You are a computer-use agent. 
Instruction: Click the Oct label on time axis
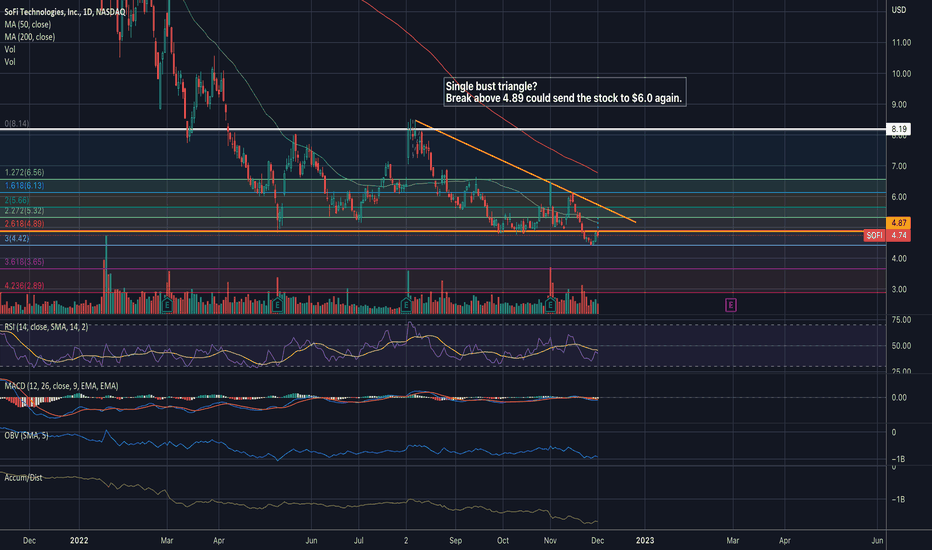pyautogui.click(x=503, y=540)
